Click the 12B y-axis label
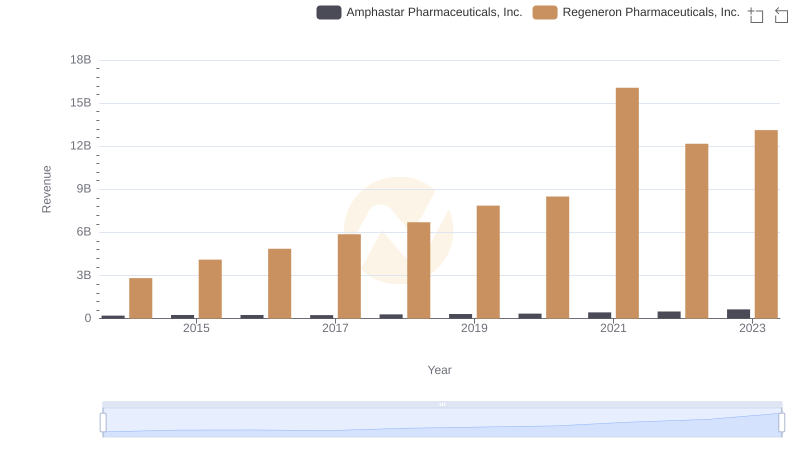This screenshot has height=461, width=800. point(81,146)
